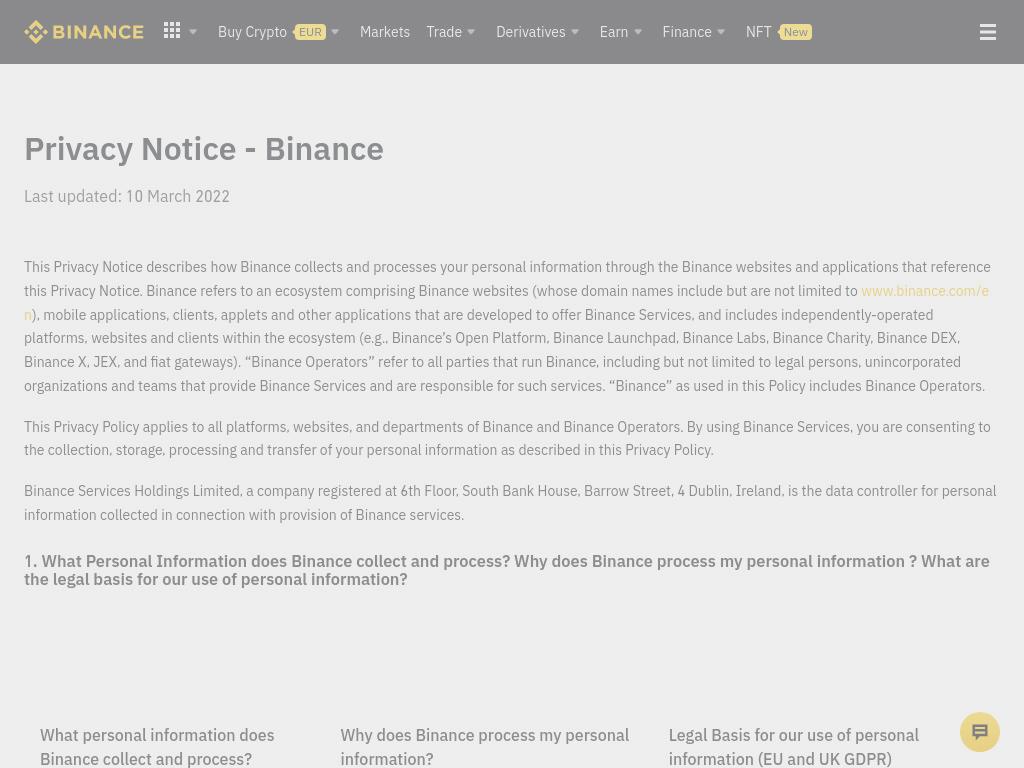The width and height of the screenshot is (1024, 768).
Task: Click the EUR currency badge
Action: click(310, 32)
